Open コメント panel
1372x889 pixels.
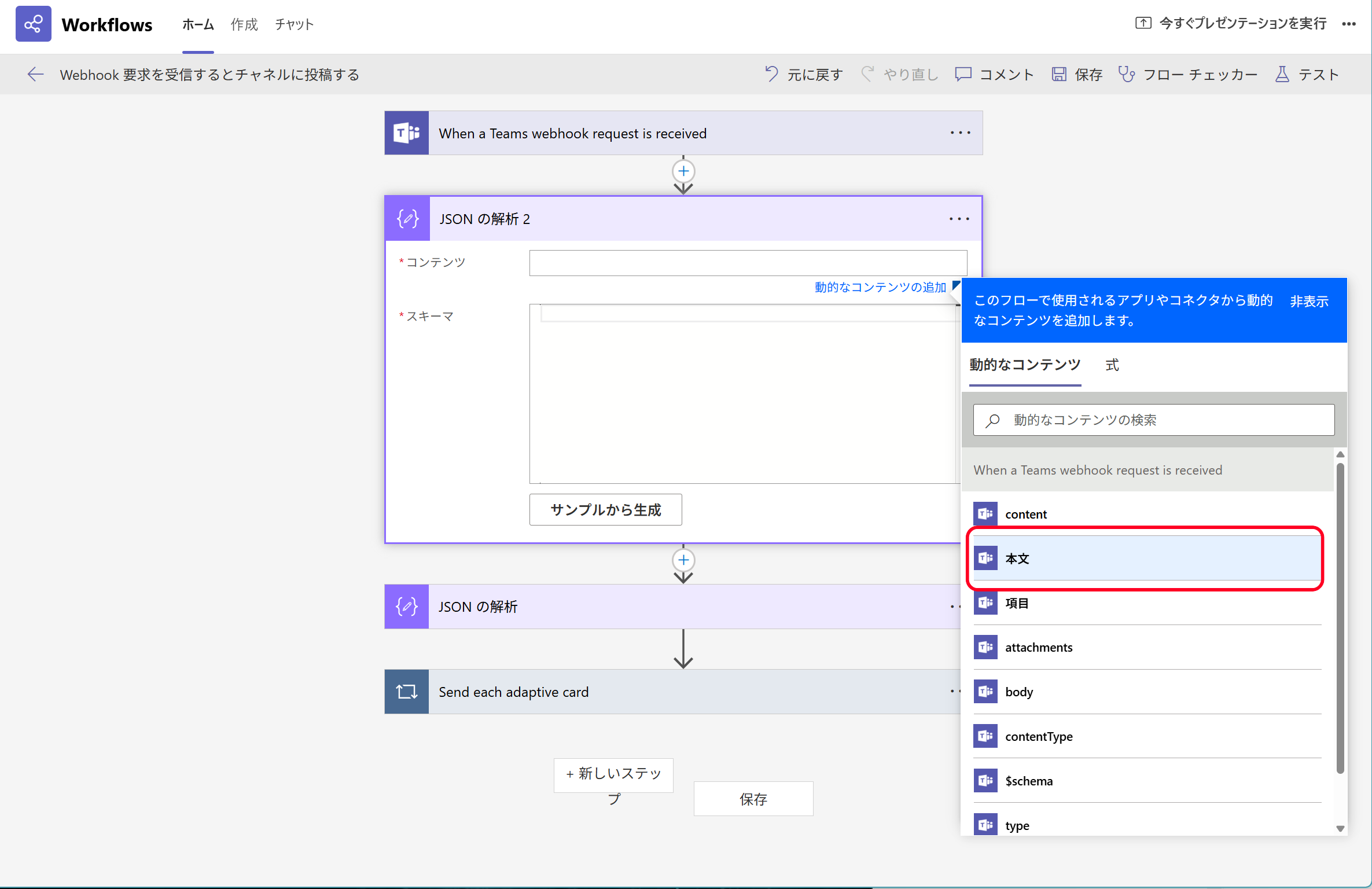pos(994,74)
